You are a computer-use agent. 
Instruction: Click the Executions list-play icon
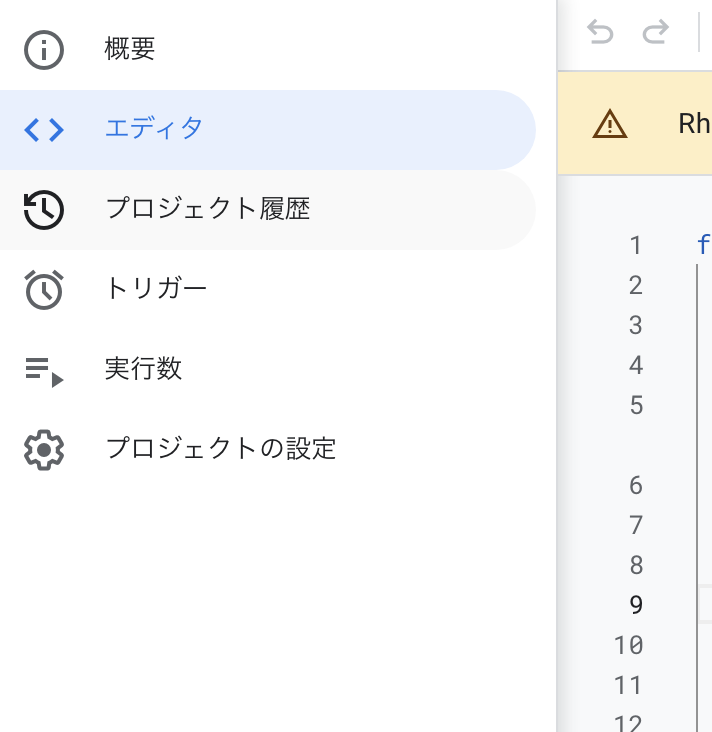44,371
